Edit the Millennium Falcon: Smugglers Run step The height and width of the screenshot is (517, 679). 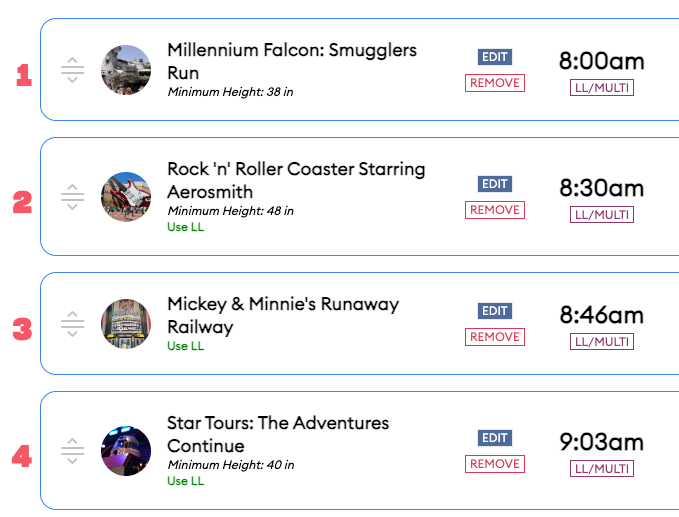pos(494,57)
